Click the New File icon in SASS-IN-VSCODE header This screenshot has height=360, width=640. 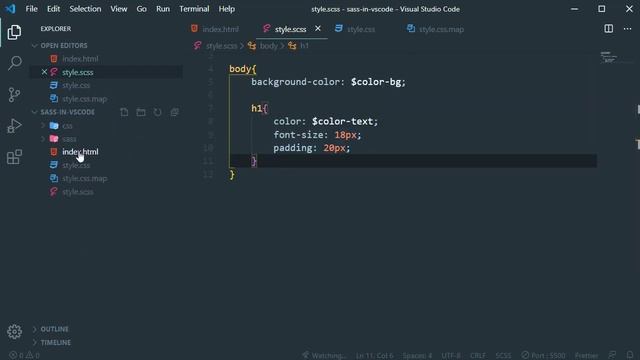click(124, 112)
